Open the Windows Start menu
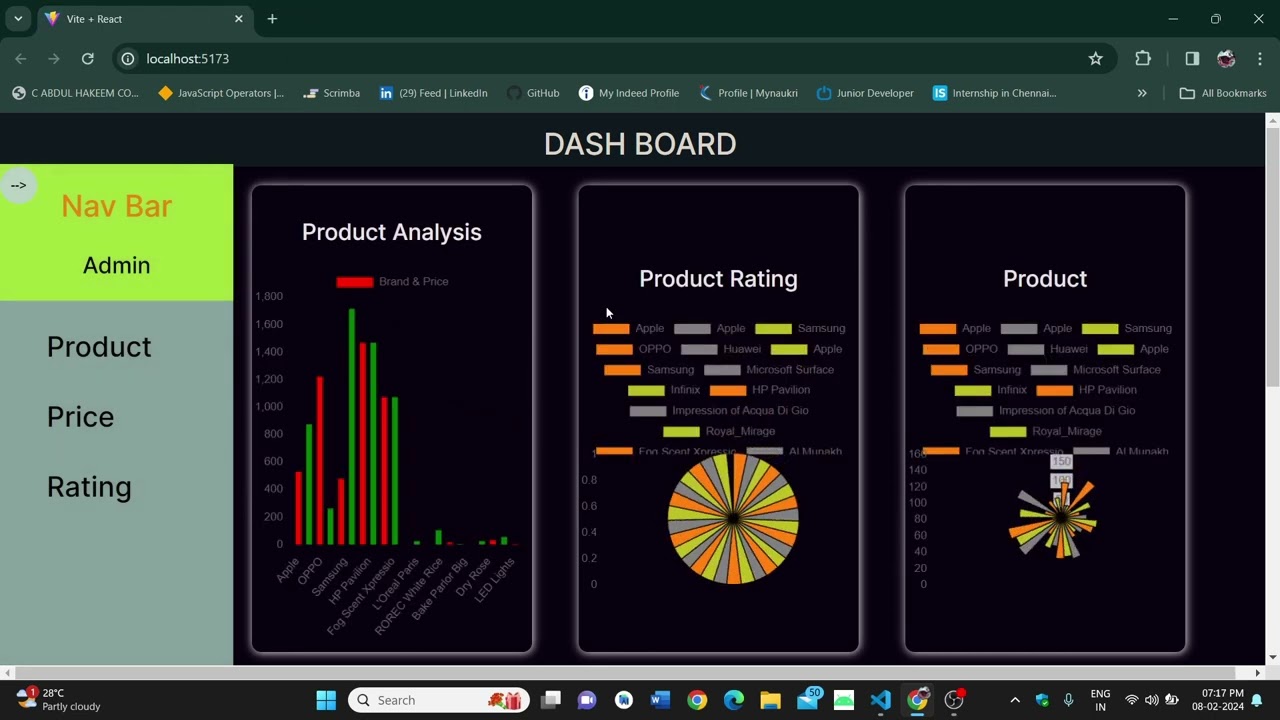This screenshot has width=1280, height=720. tap(326, 700)
